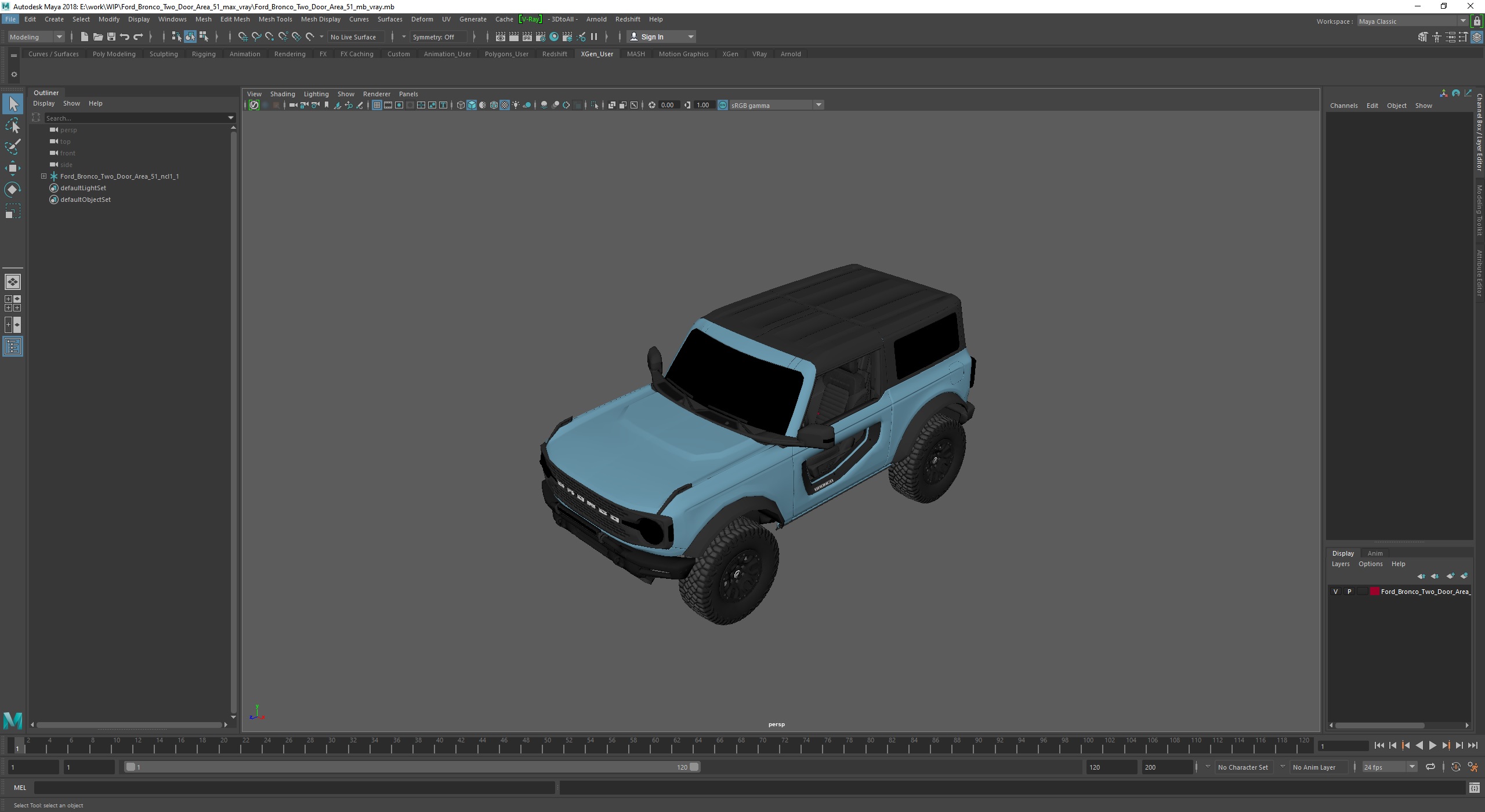This screenshot has width=1485, height=812.
Task: Go to start of playback range
Action: click(x=1379, y=746)
